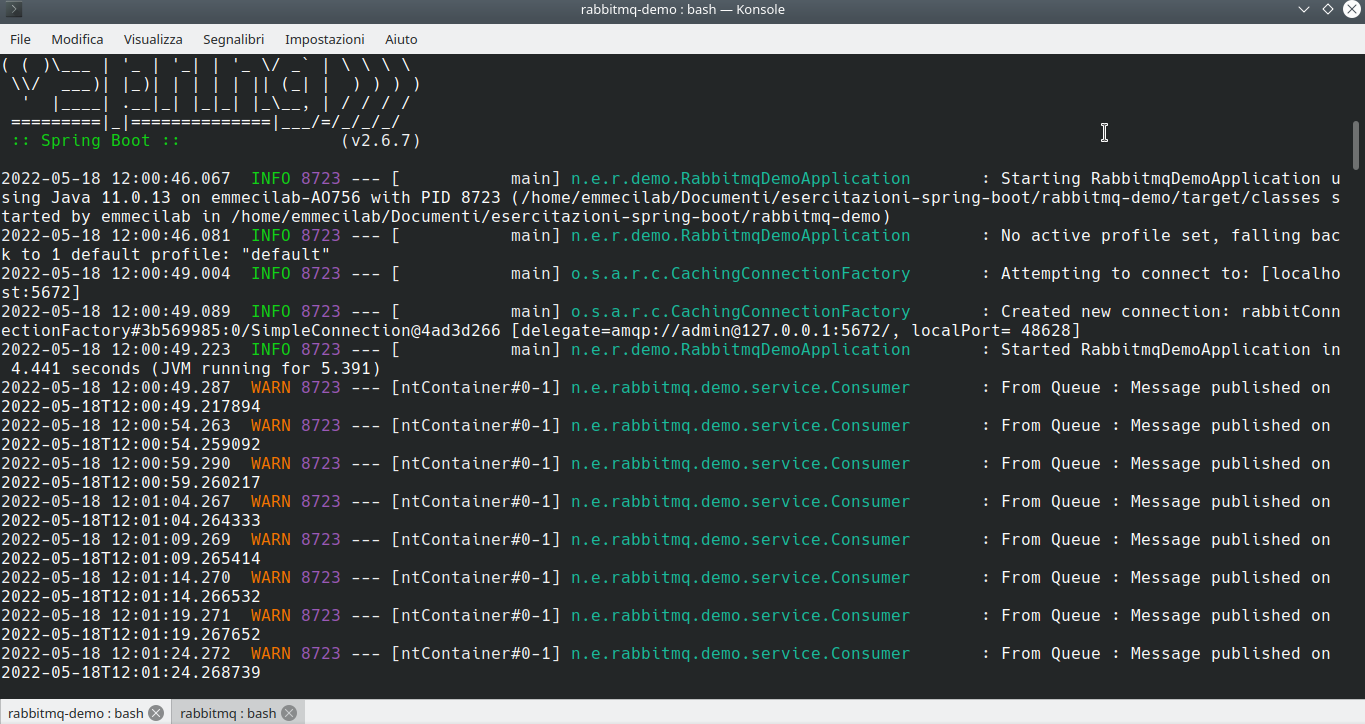The image size is (1365, 724).
Task: Click the terminal vertical scrollbar handle
Action: coord(1357,145)
